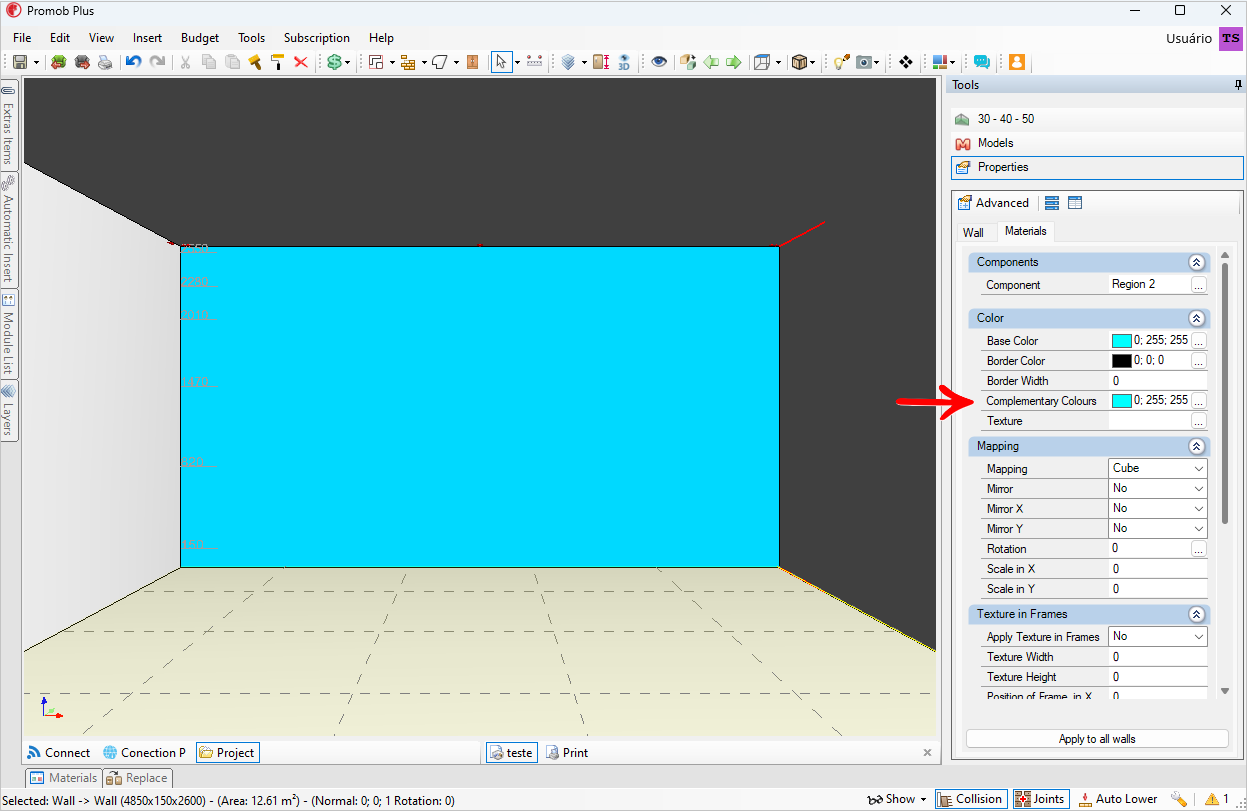Screen dimensions: 1247x811
Task: Toggle the Joints button in status bar
Action: pos(1040,799)
